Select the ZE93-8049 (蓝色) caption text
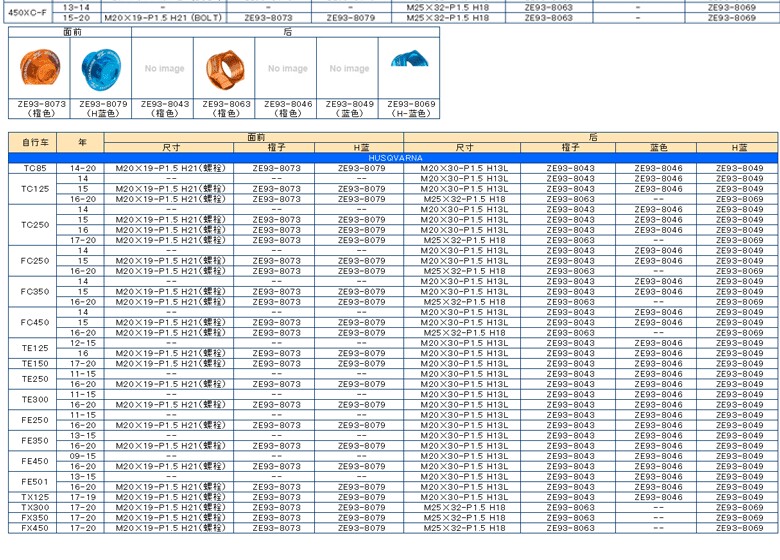 [x=349, y=108]
